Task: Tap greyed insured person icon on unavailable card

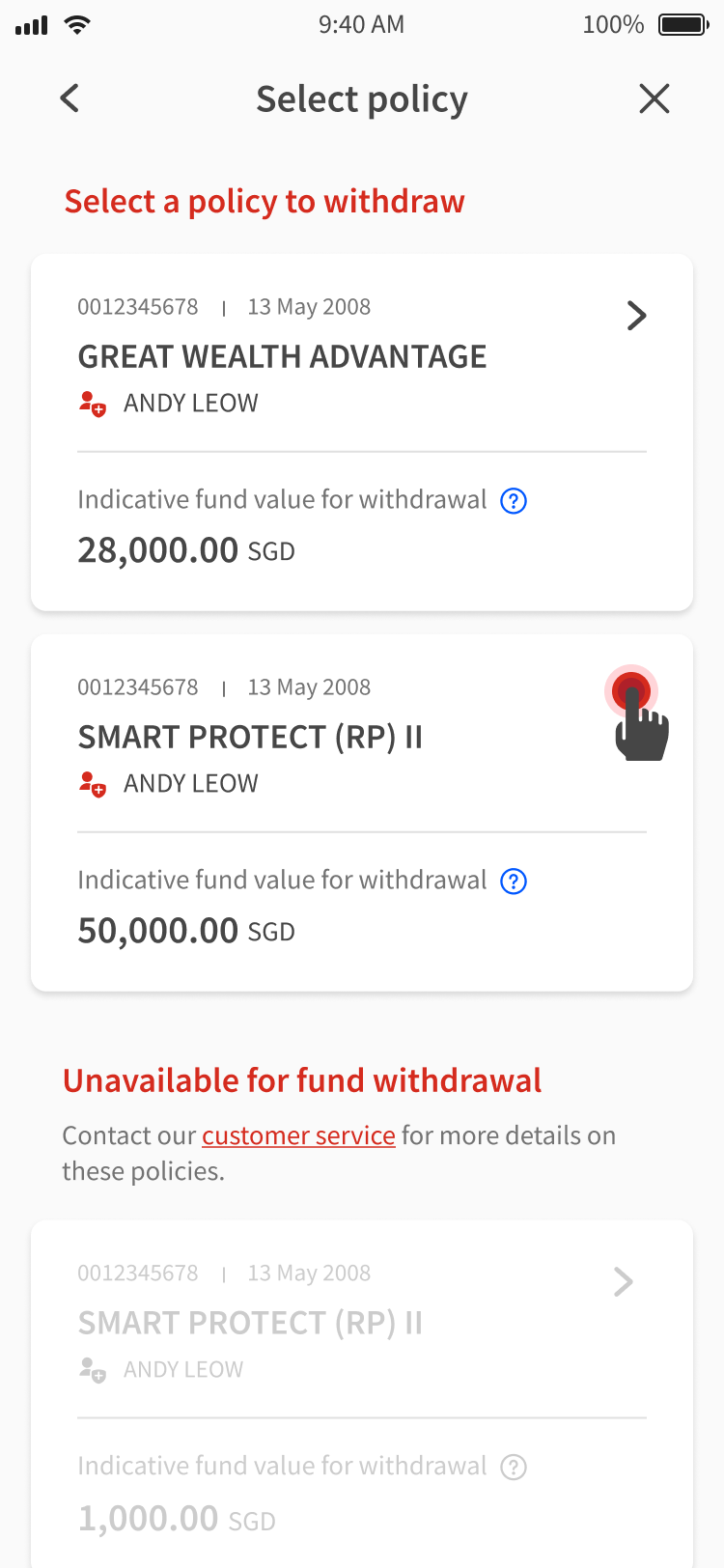Action: click(93, 1369)
